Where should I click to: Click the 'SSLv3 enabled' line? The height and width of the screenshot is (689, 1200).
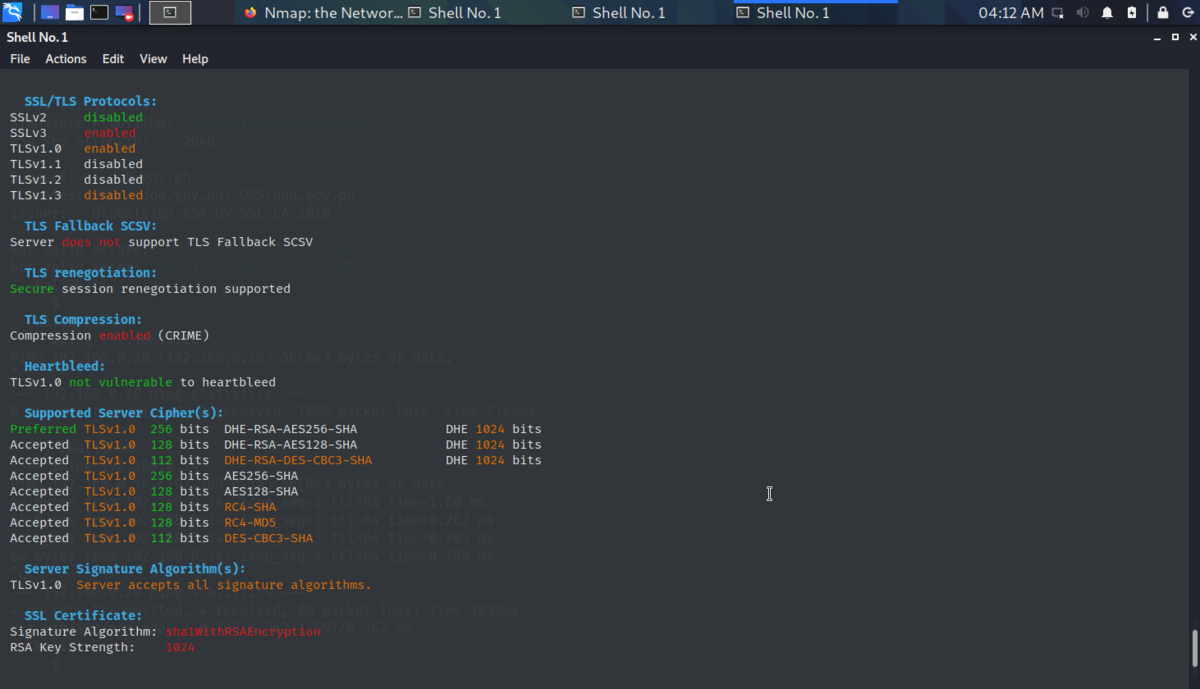click(73, 132)
